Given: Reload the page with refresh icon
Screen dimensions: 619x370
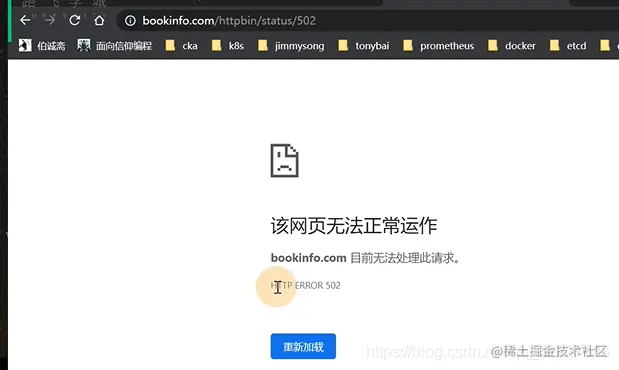Looking at the screenshot, I should pos(75,20).
